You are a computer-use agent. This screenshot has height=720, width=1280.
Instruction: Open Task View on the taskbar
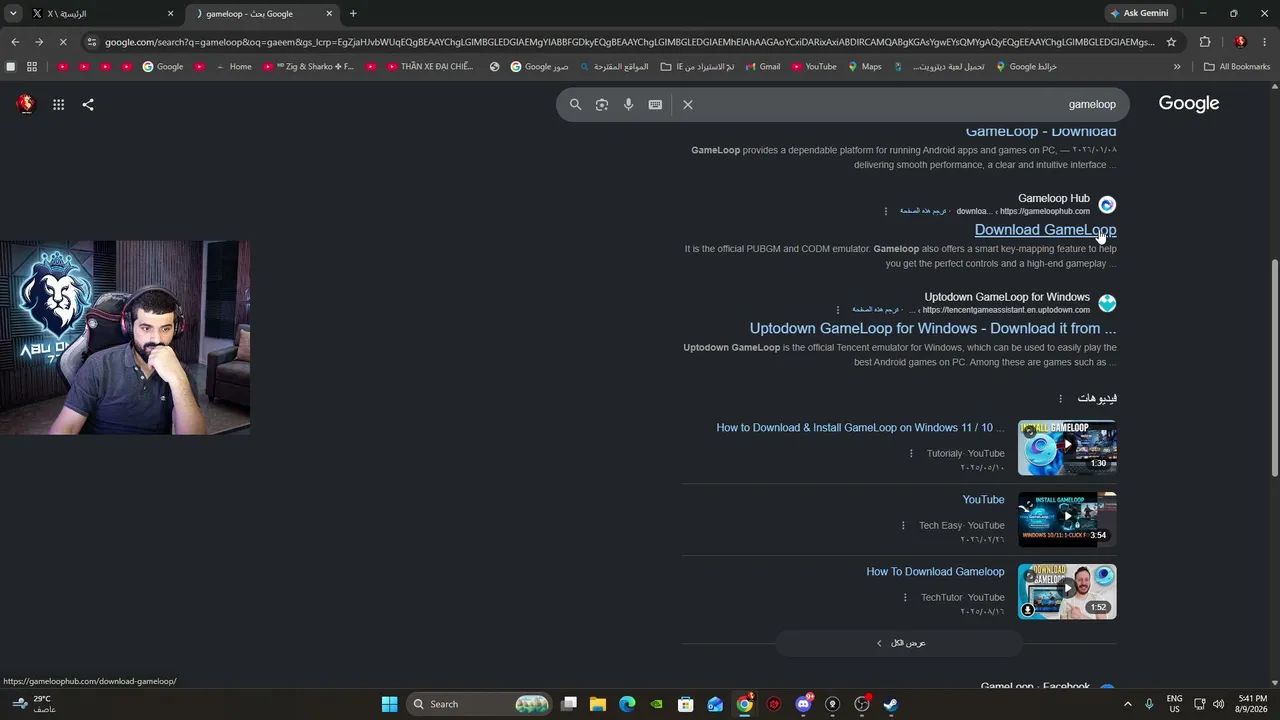coord(569,704)
